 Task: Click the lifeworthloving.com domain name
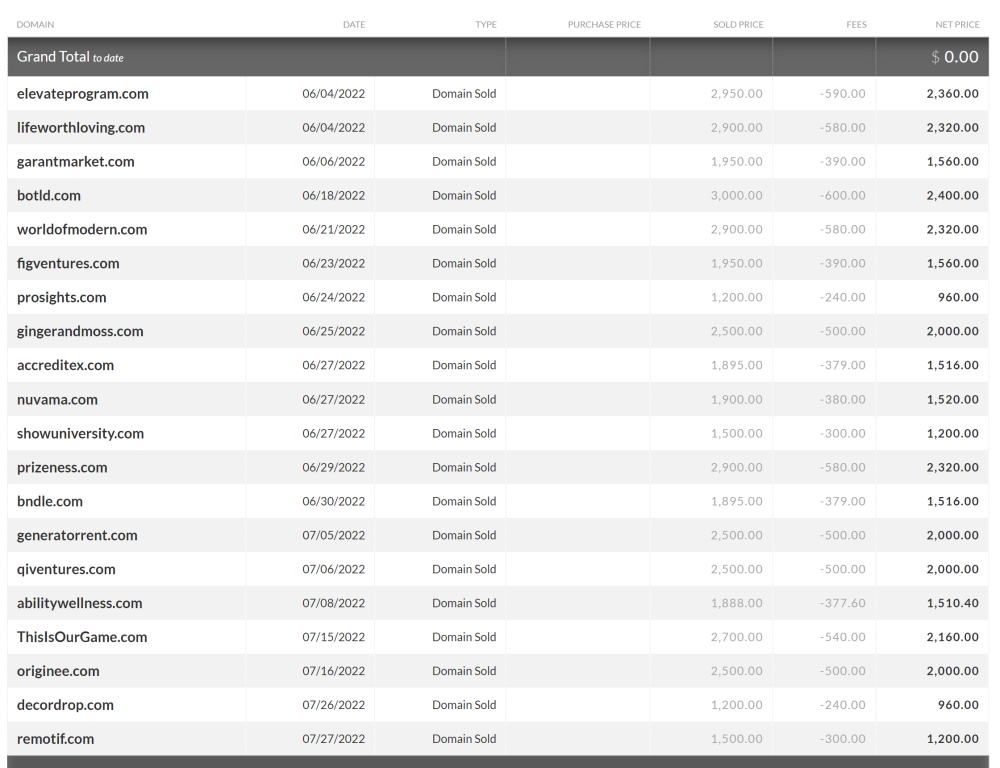[x=81, y=128]
